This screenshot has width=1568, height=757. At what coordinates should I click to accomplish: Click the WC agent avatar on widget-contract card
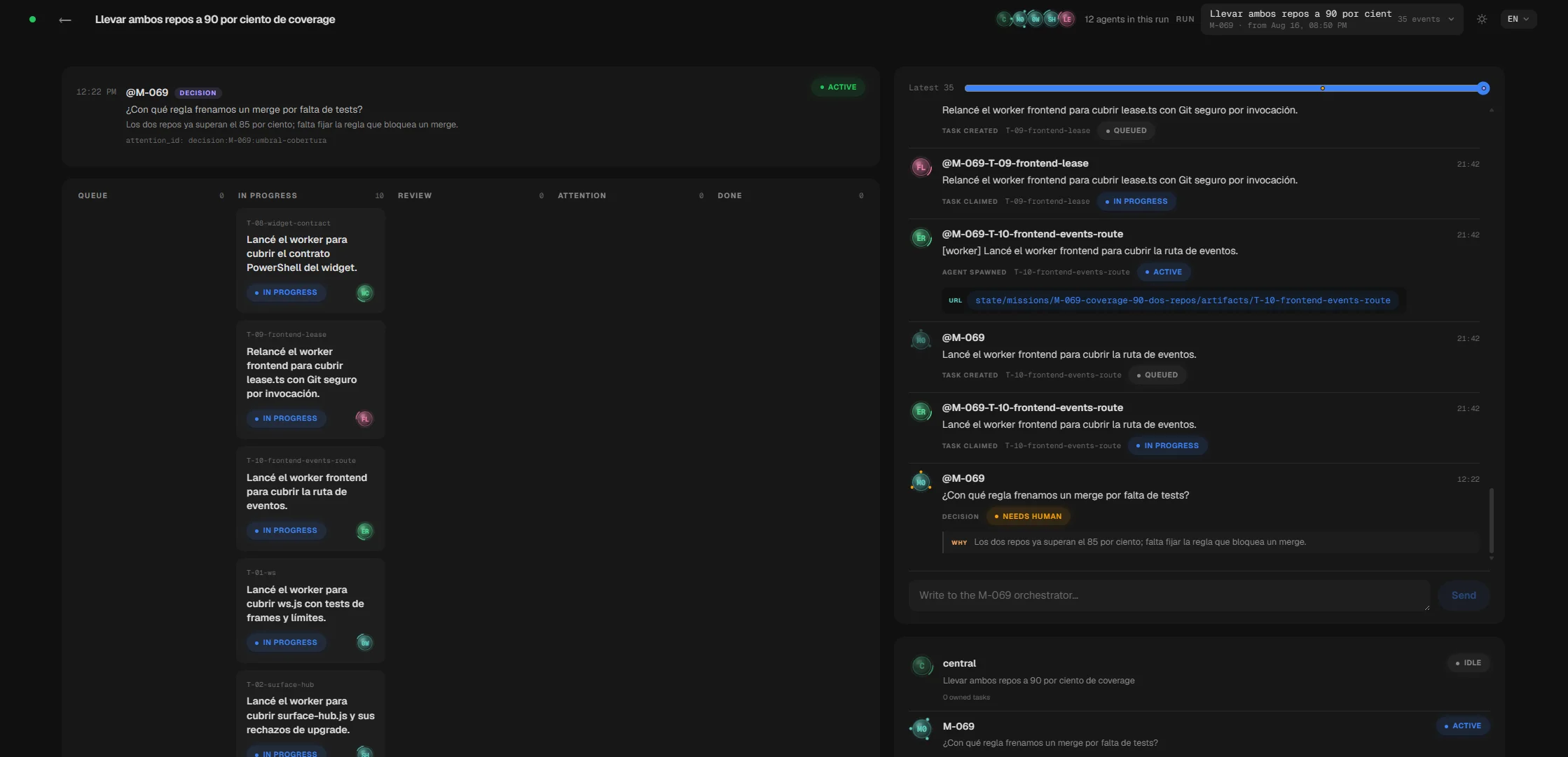coord(364,293)
